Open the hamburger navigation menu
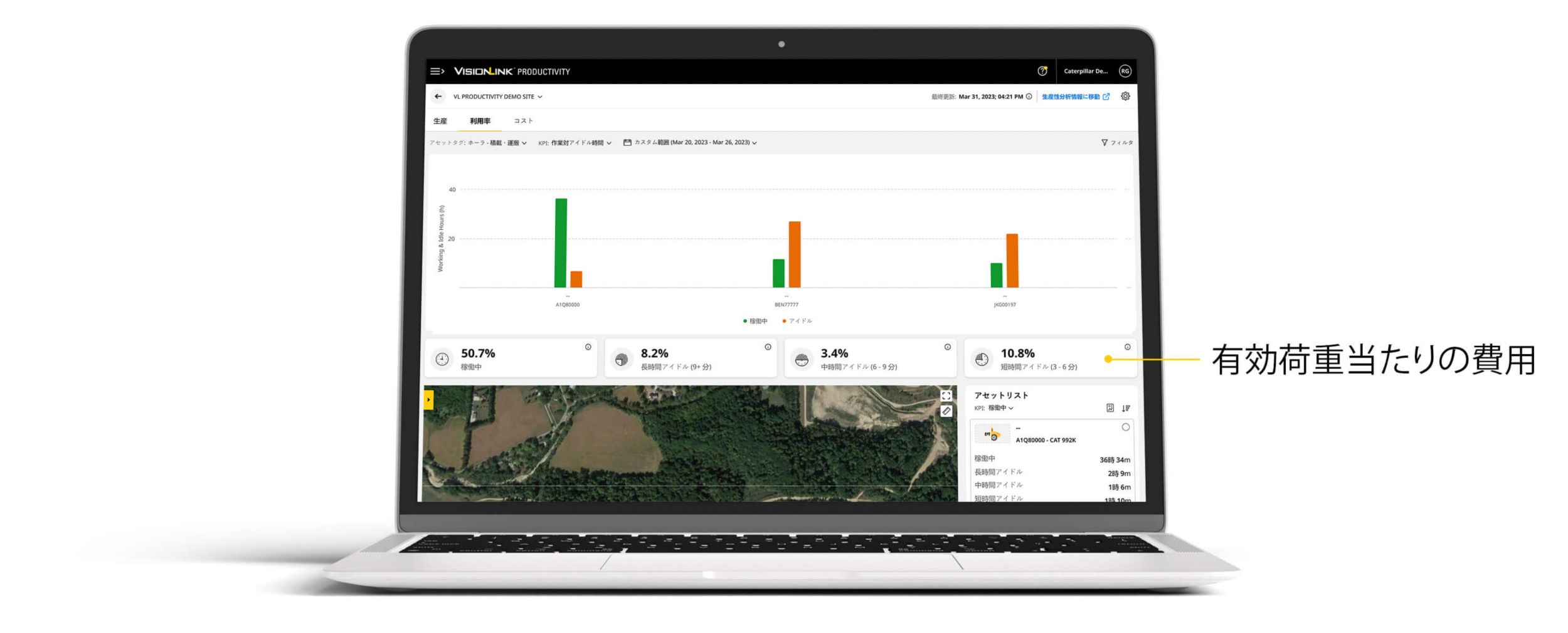 coord(437,71)
